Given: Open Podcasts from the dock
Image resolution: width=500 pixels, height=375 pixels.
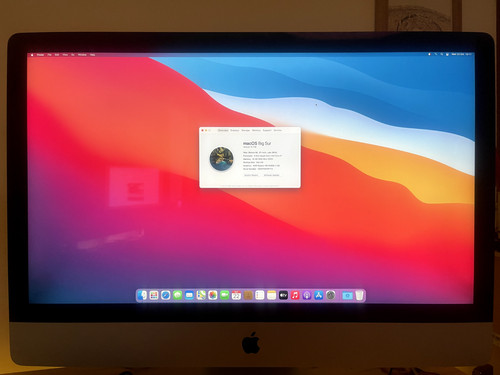Looking at the screenshot, I should tap(307, 295).
